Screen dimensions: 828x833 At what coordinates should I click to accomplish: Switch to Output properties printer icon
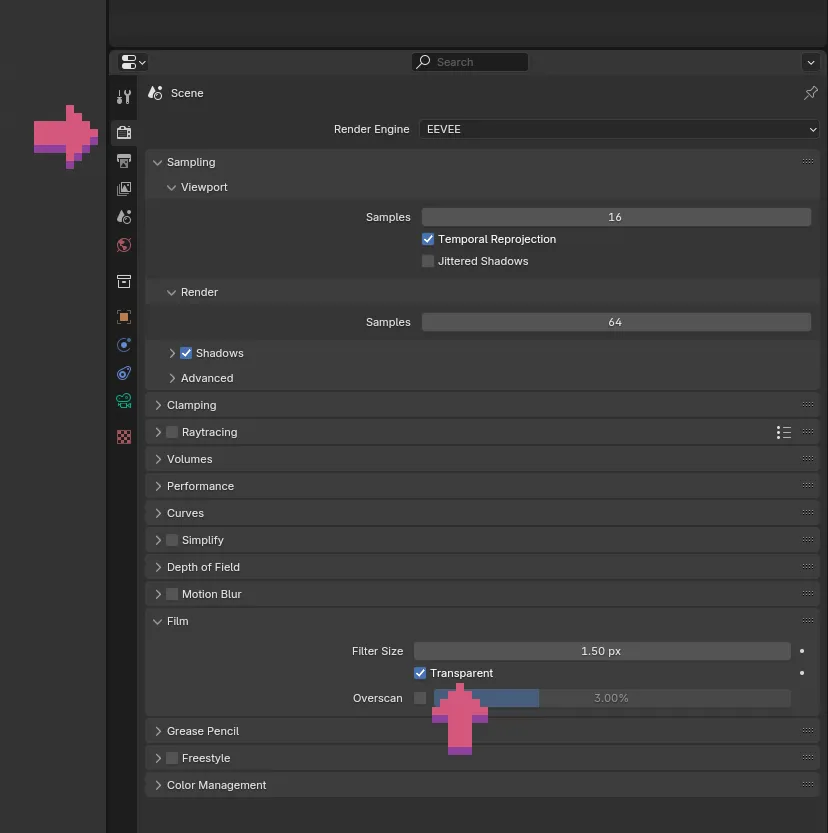pos(124,160)
